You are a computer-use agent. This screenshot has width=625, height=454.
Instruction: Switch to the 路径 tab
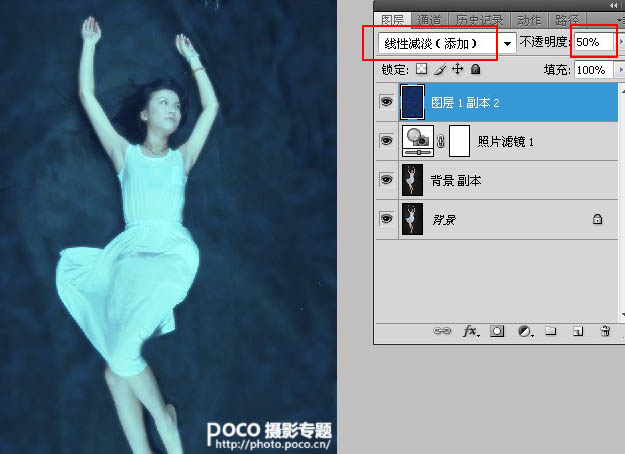pyautogui.click(x=566, y=20)
